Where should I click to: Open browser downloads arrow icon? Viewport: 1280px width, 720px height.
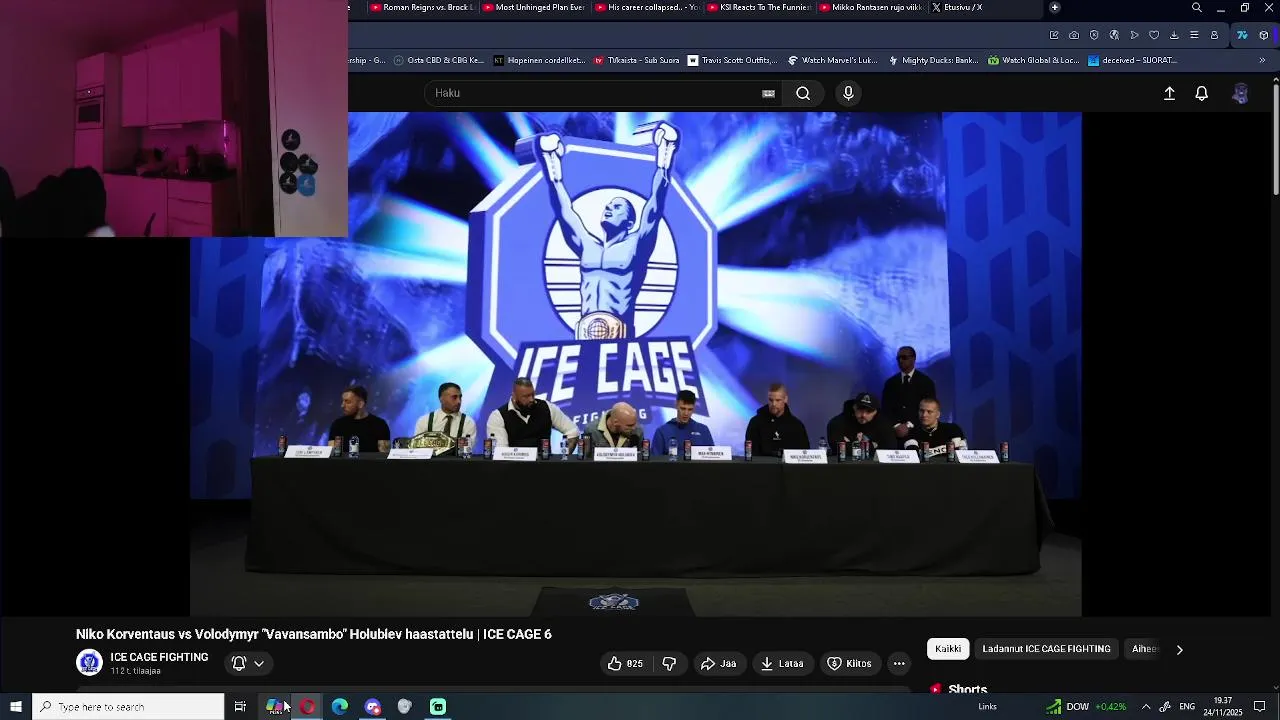[1174, 35]
